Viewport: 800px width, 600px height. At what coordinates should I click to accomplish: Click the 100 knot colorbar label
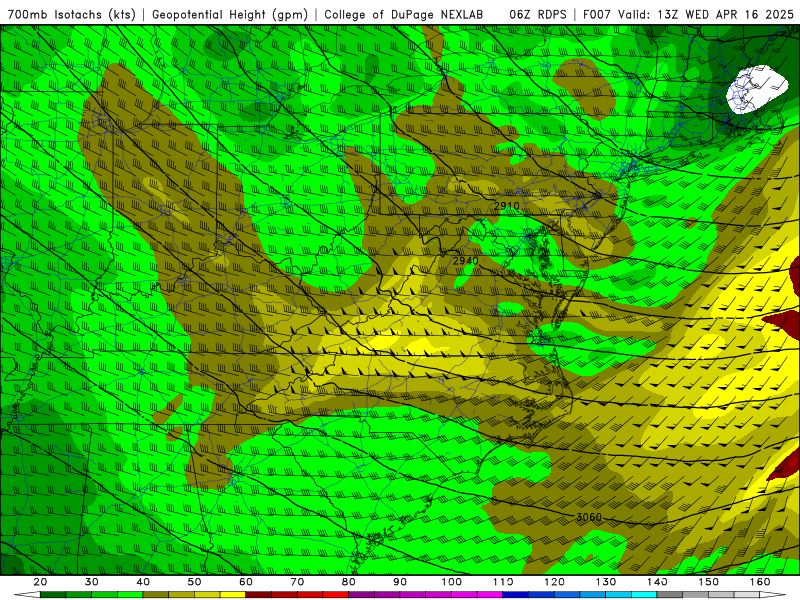click(452, 582)
